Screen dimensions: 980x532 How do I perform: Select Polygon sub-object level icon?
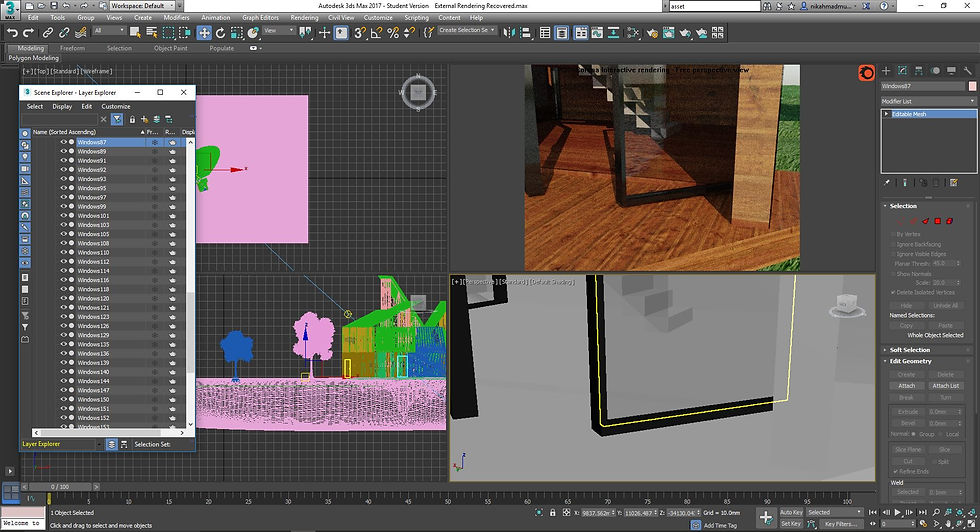pyautogui.click(x=938, y=221)
